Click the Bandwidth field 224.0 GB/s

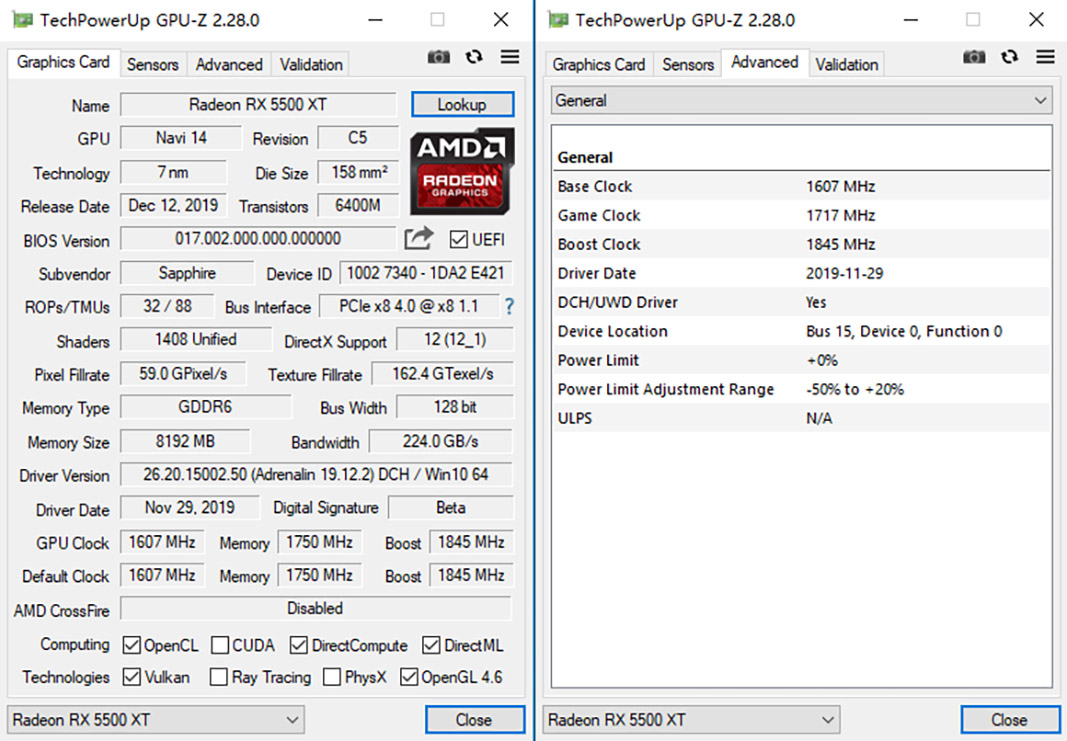click(x=440, y=442)
